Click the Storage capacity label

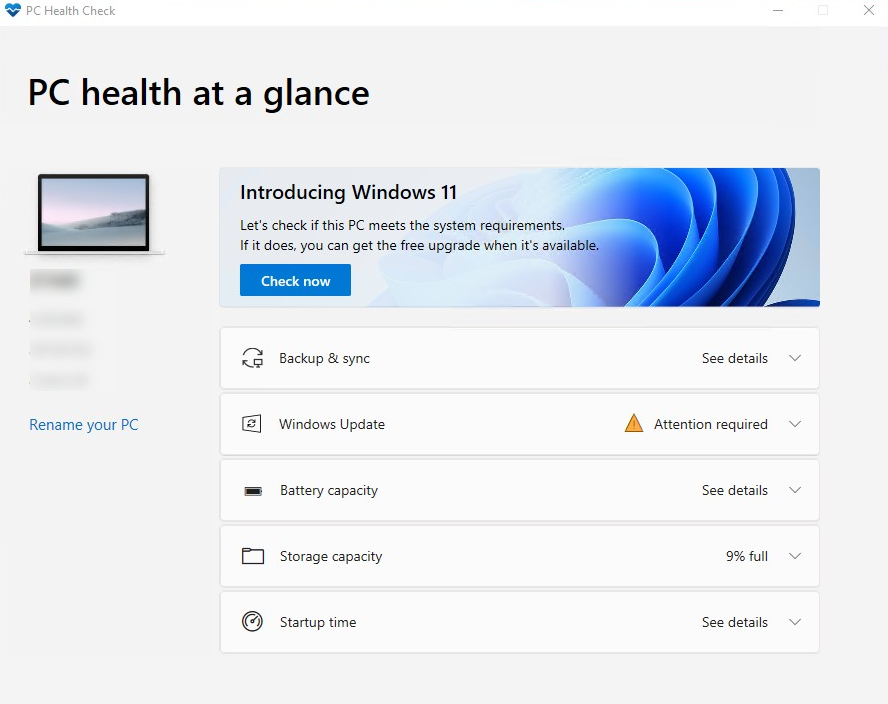(x=331, y=557)
